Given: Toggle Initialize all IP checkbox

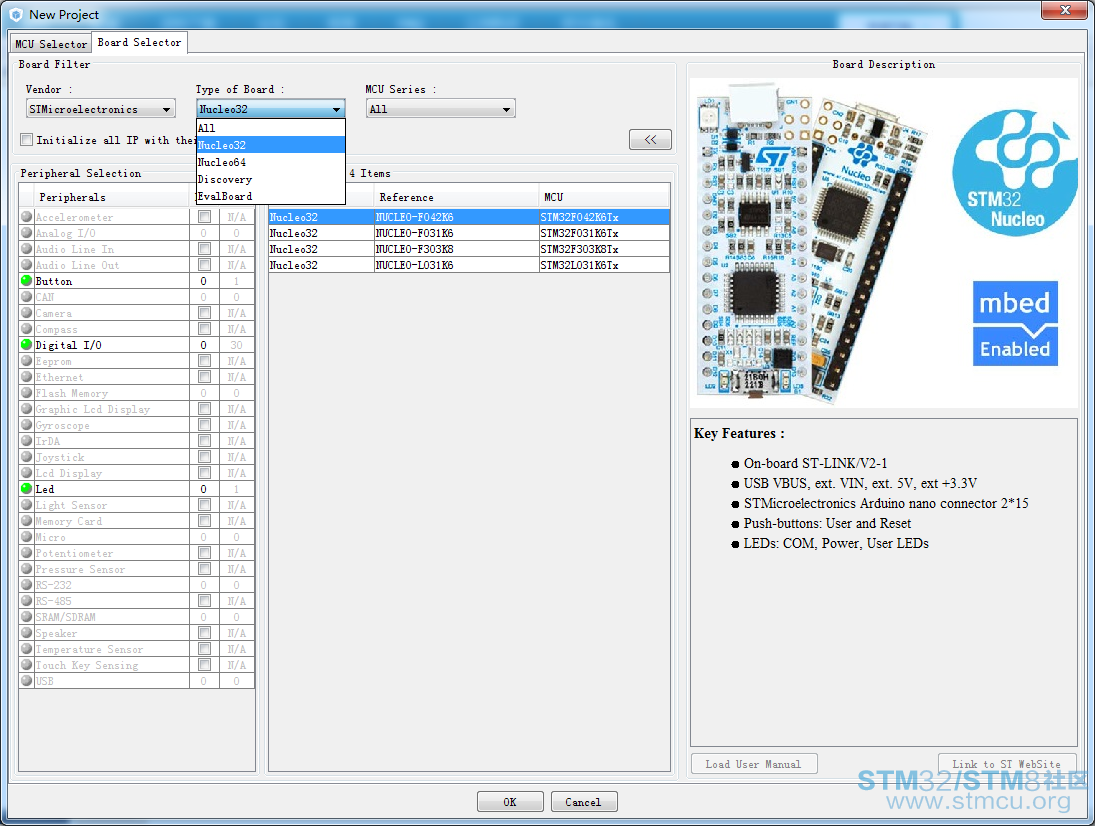Looking at the screenshot, I should [27, 140].
